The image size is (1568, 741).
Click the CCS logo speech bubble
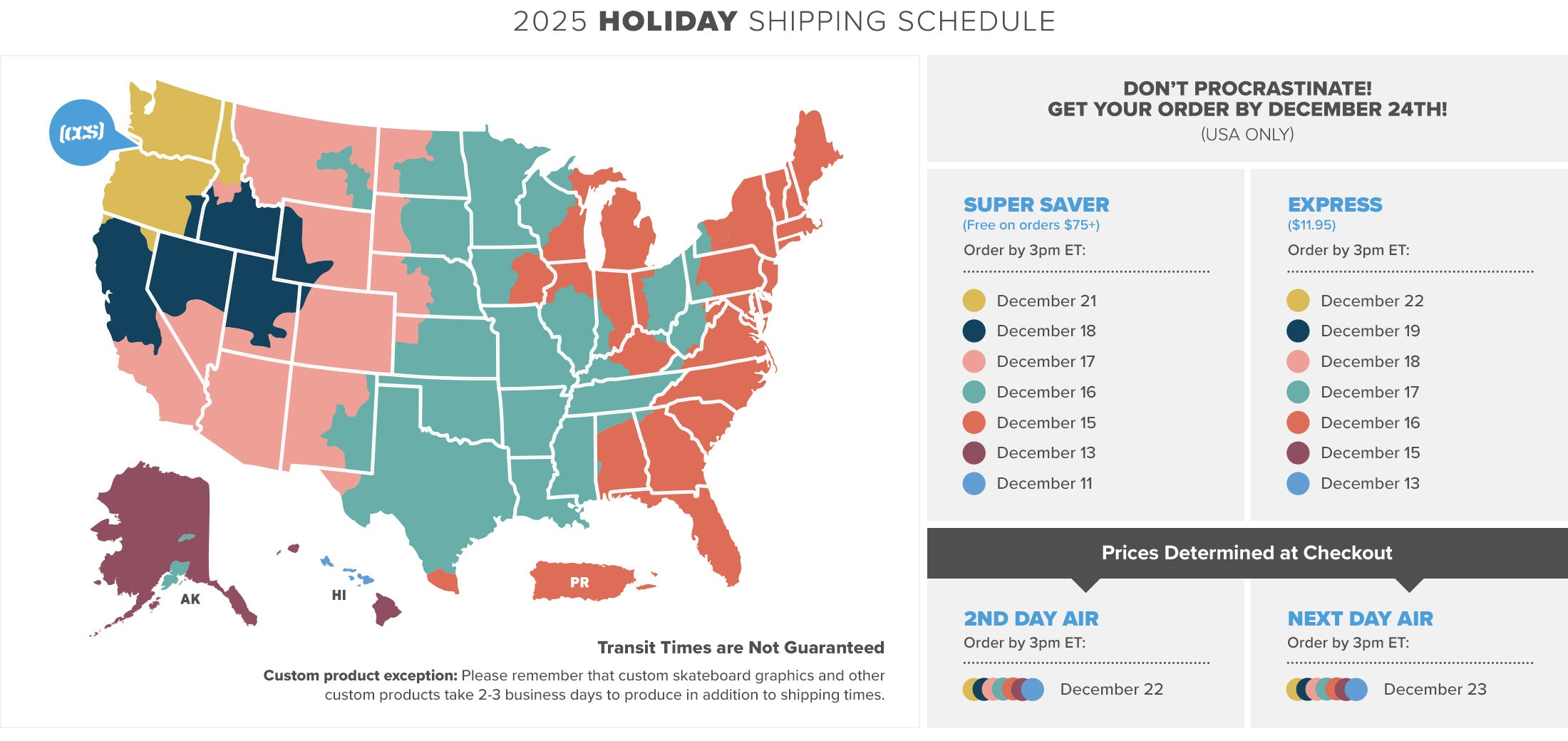tap(83, 133)
